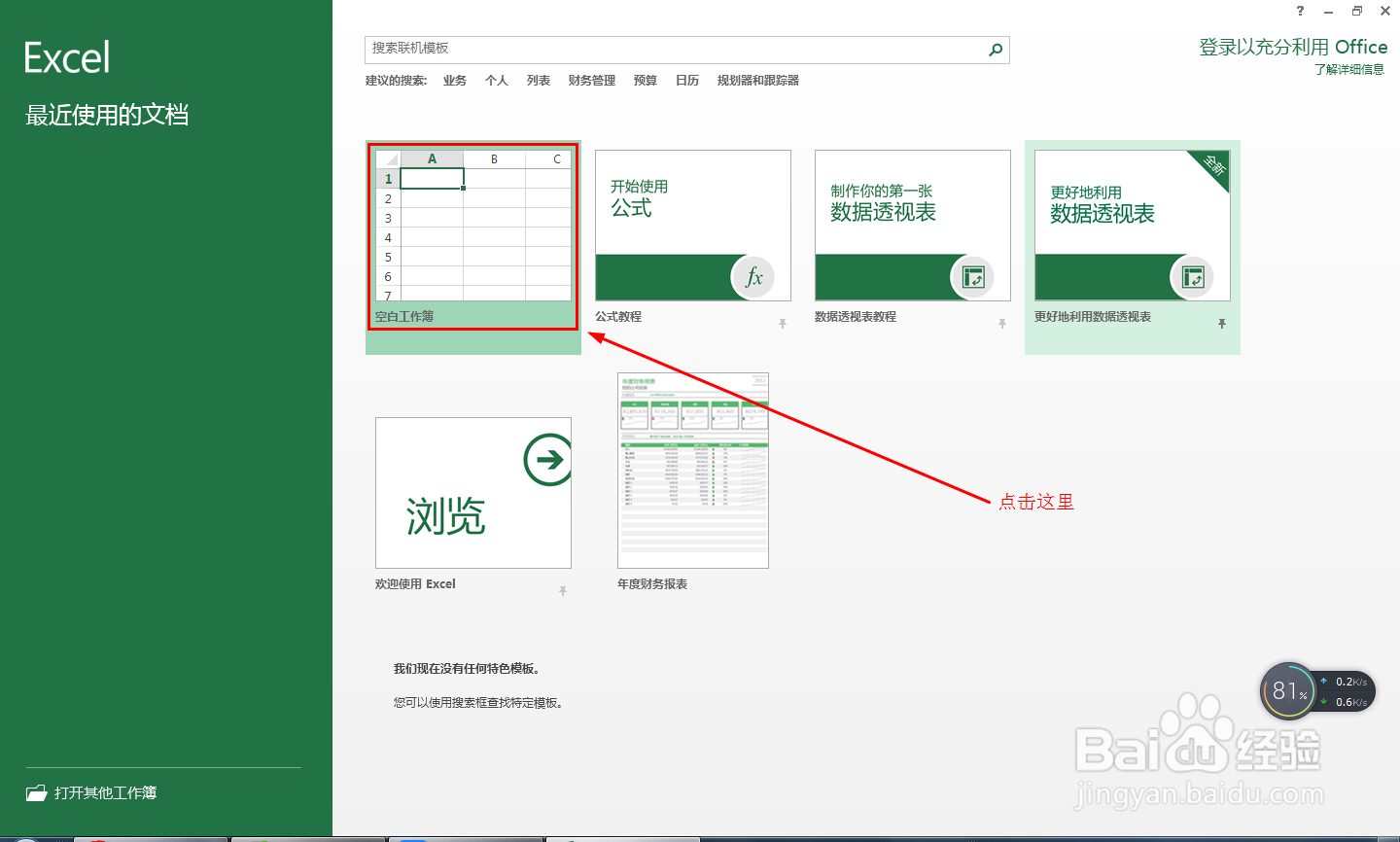Minimize the Excel window
Image resolution: width=1400 pixels, height=842 pixels.
pos(1328,11)
